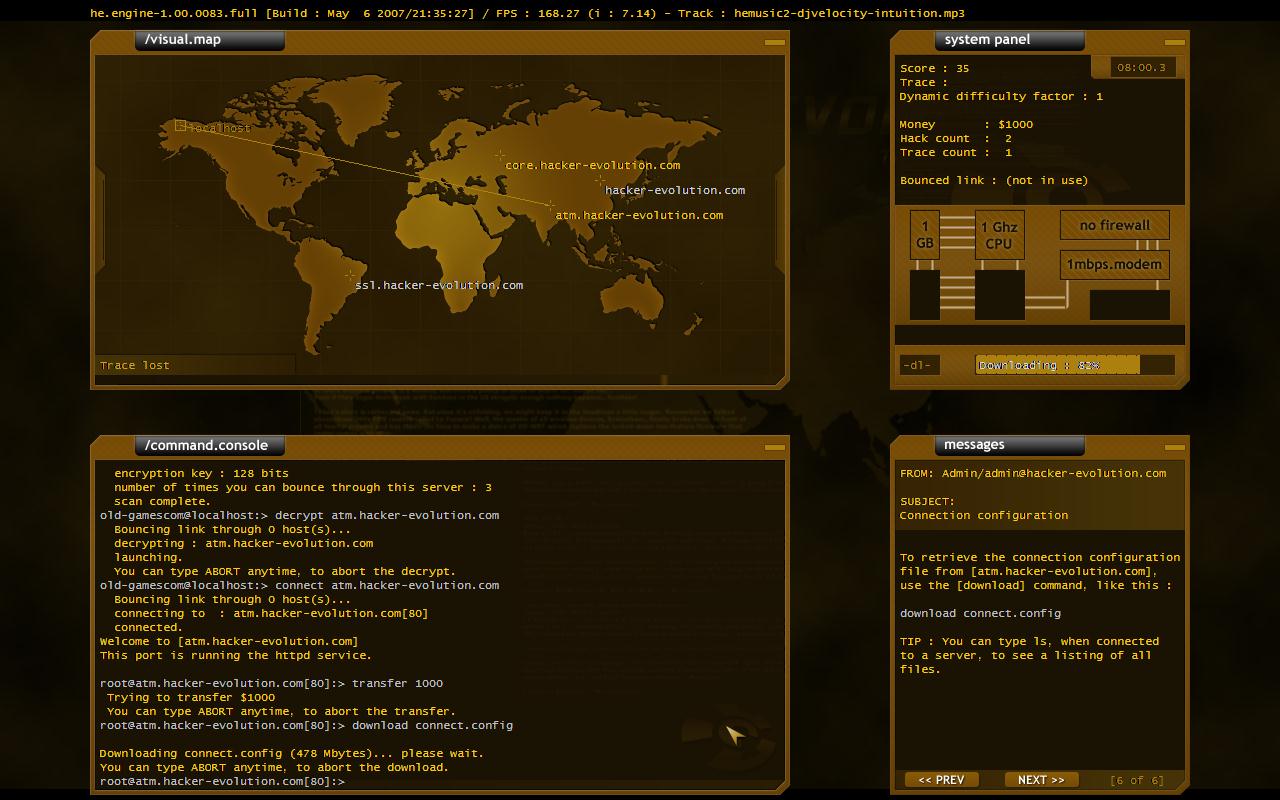Image resolution: width=1280 pixels, height=800 pixels.
Task: Click the Money : $1000 line
Action: point(966,124)
